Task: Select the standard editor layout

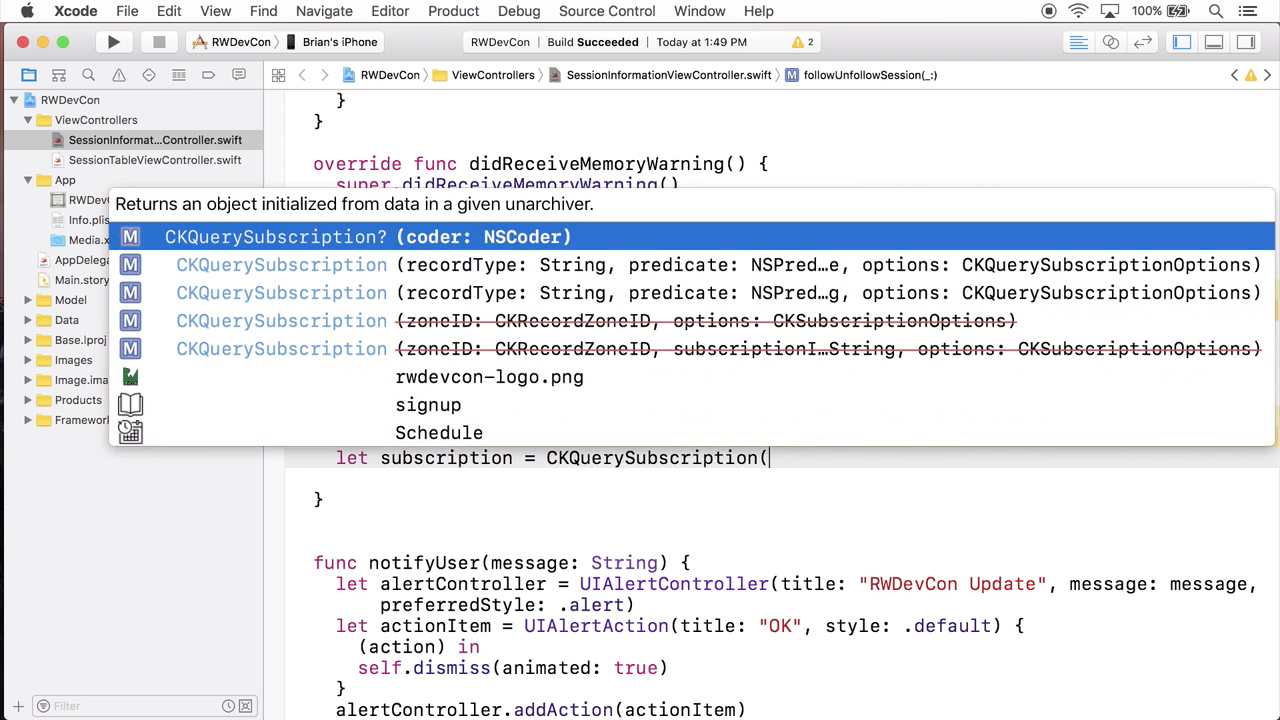Action: (x=1079, y=42)
